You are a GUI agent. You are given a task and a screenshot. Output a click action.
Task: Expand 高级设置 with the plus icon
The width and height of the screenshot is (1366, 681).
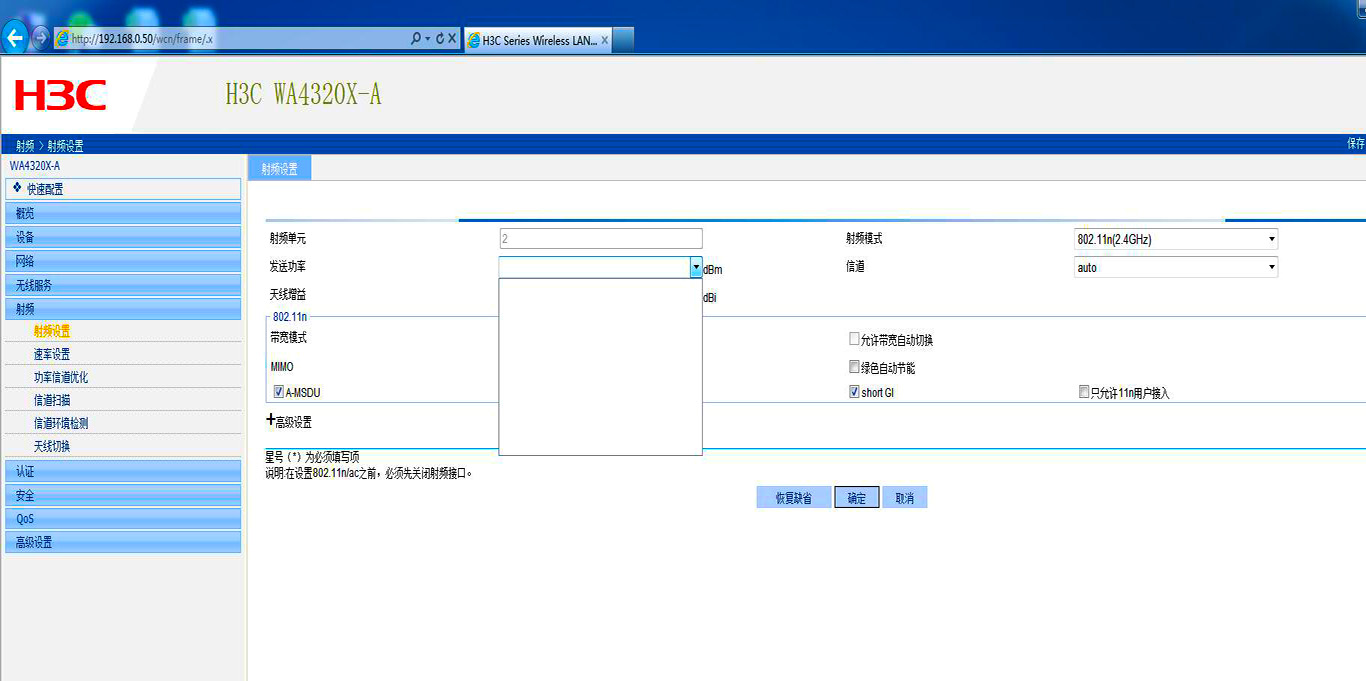pos(270,421)
